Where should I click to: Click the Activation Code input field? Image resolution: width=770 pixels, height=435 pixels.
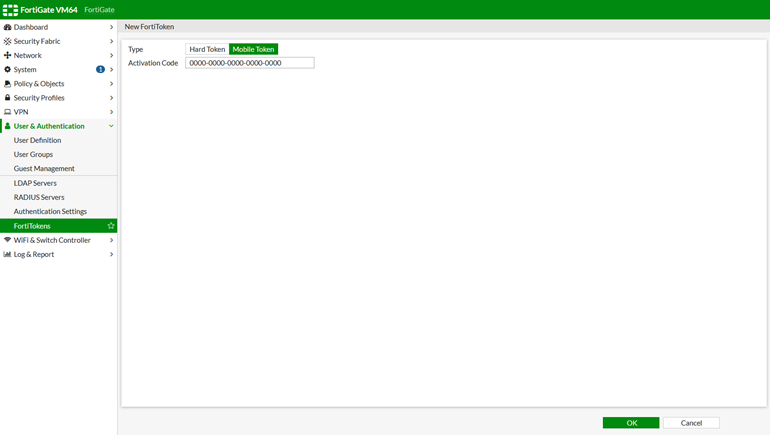click(x=249, y=63)
